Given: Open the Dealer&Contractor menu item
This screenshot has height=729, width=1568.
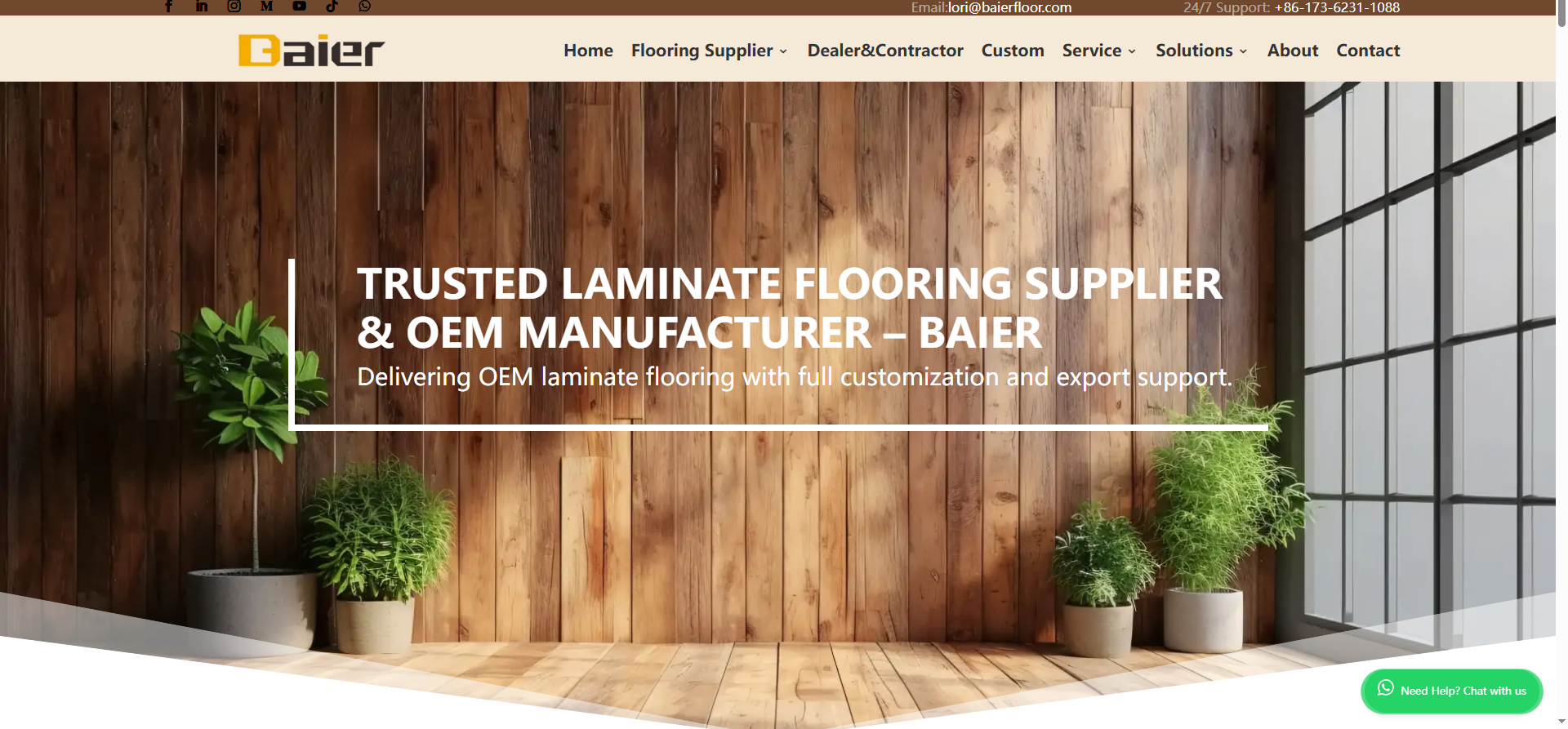Looking at the screenshot, I should [x=885, y=51].
